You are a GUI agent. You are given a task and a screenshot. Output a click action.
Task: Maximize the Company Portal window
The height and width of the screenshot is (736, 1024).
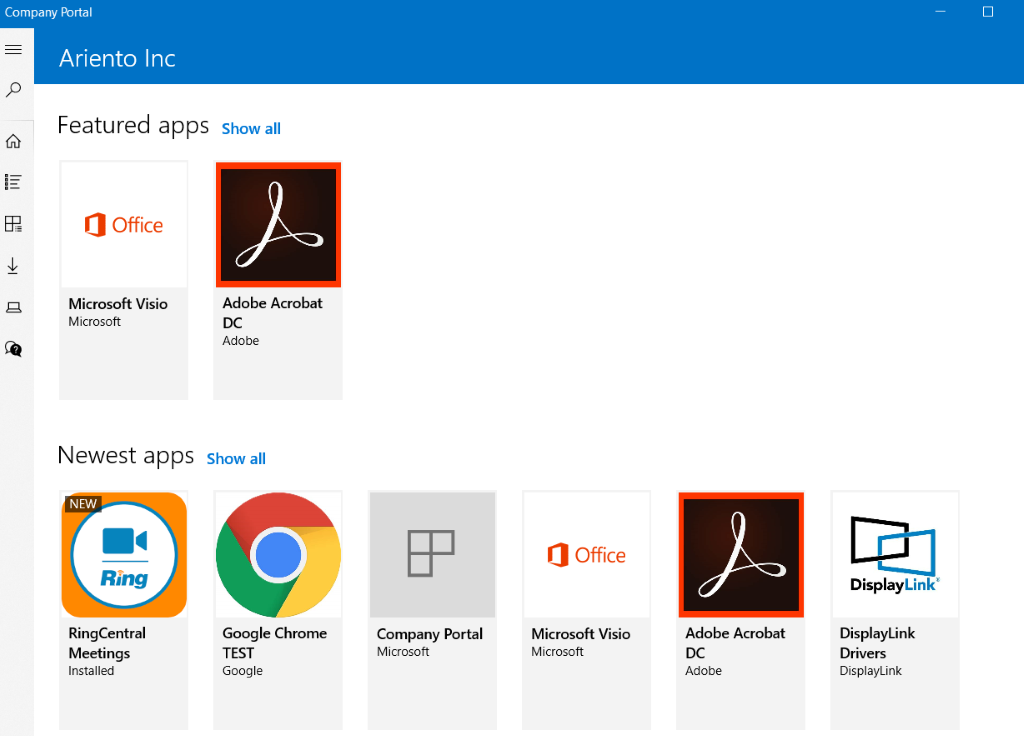[x=988, y=12]
